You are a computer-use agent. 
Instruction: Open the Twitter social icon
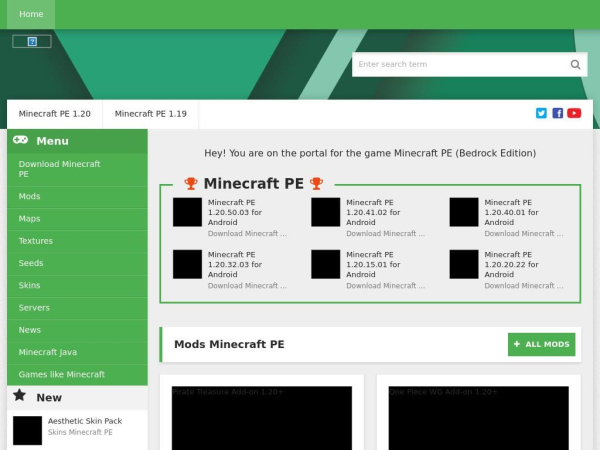point(541,113)
